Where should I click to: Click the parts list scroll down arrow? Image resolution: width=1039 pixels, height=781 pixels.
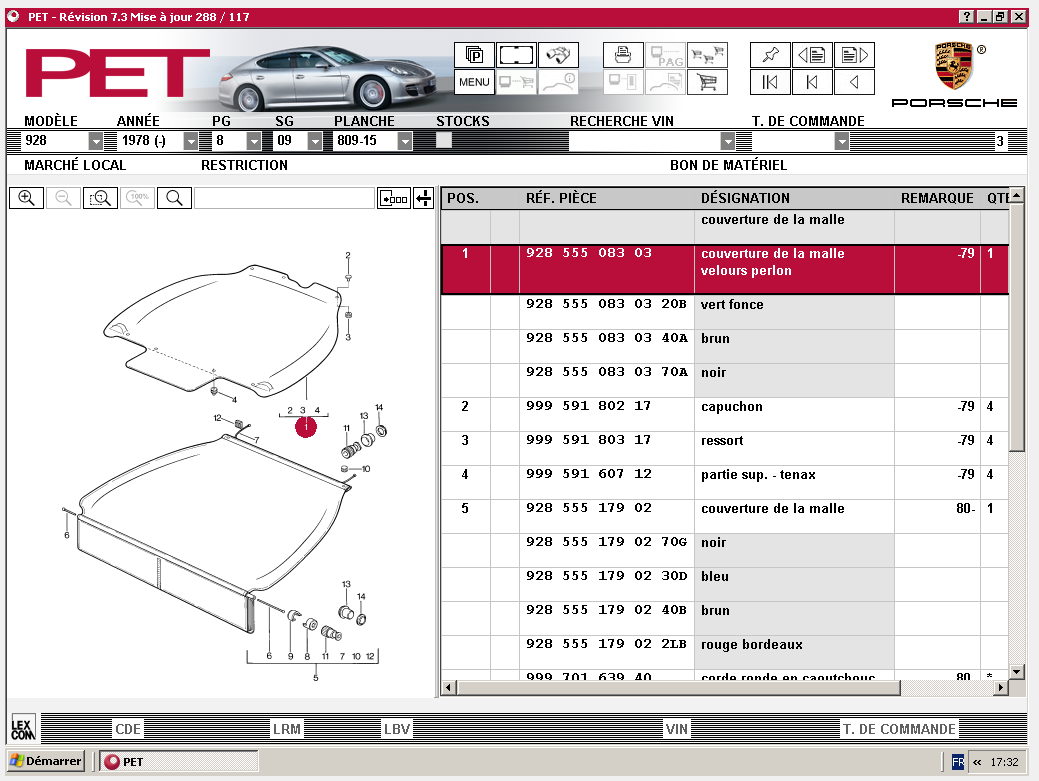[x=1016, y=672]
